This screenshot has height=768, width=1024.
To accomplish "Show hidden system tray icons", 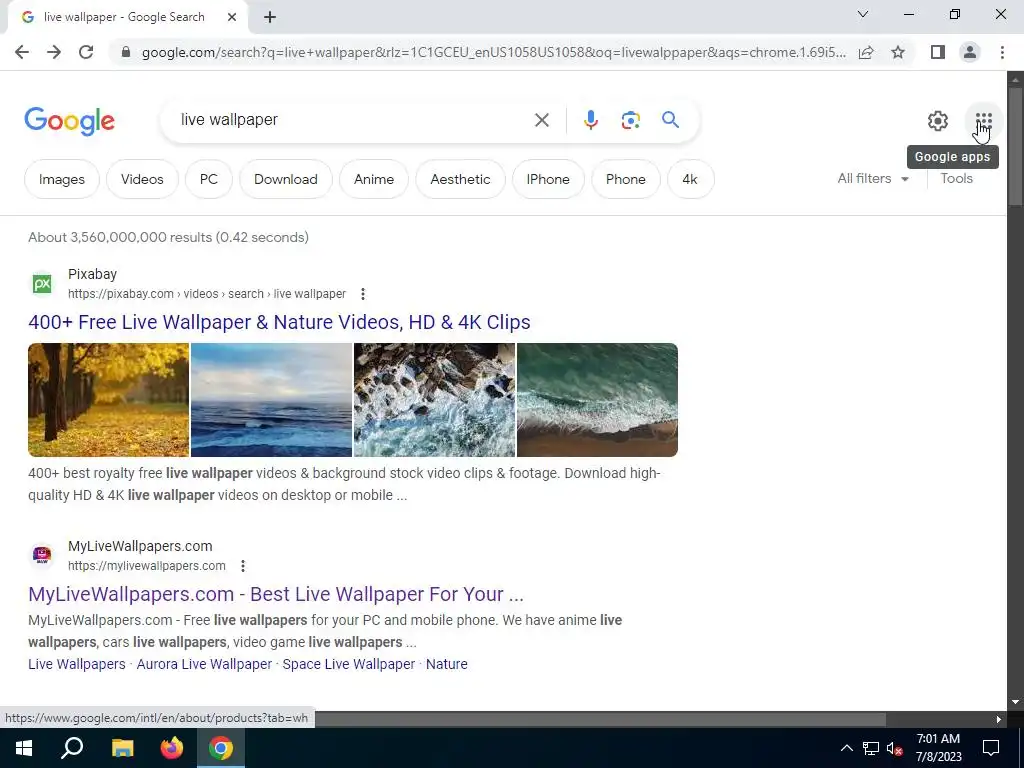I will [x=846, y=748].
